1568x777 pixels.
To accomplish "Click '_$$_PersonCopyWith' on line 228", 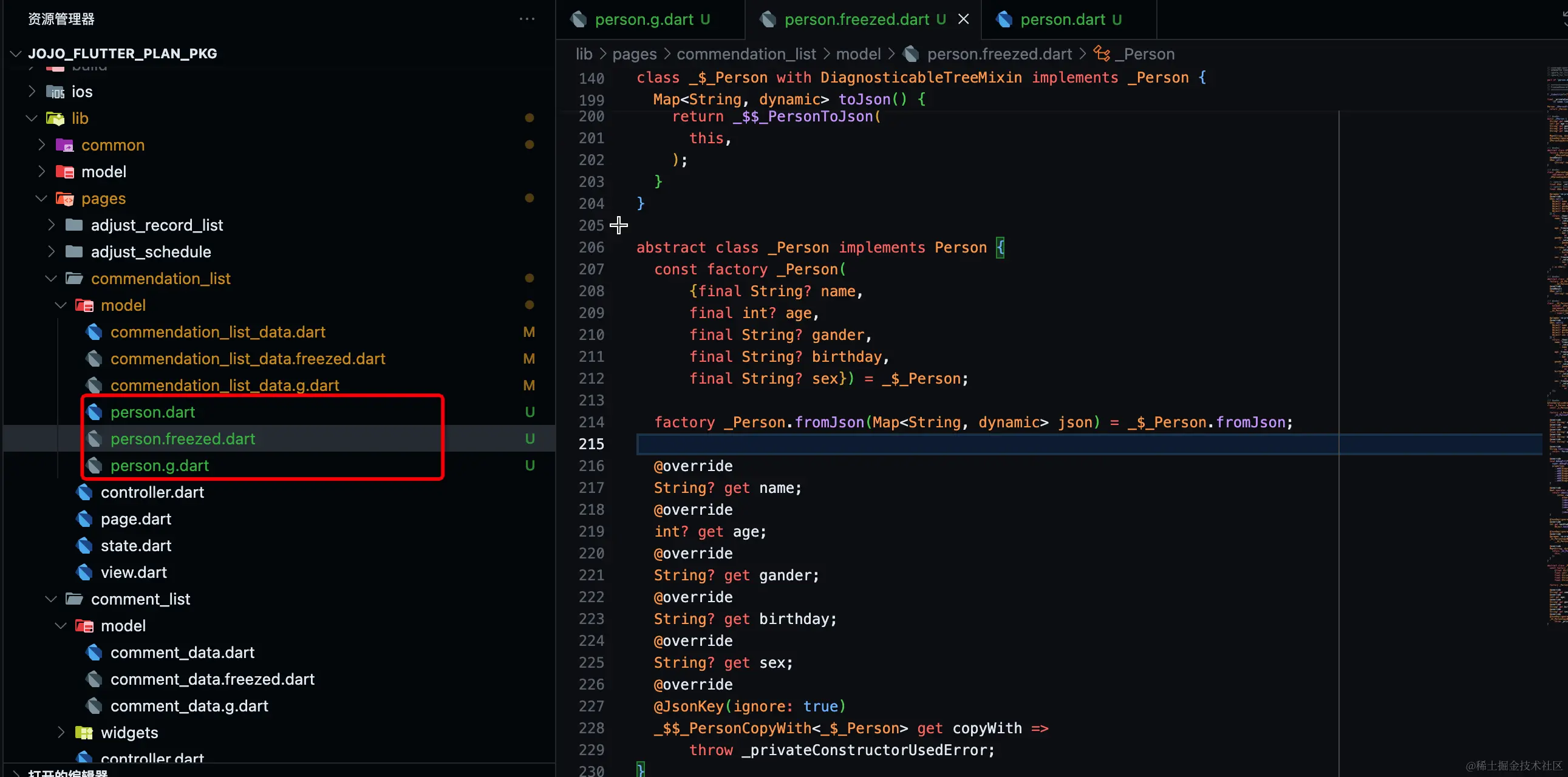I will 732,728.
